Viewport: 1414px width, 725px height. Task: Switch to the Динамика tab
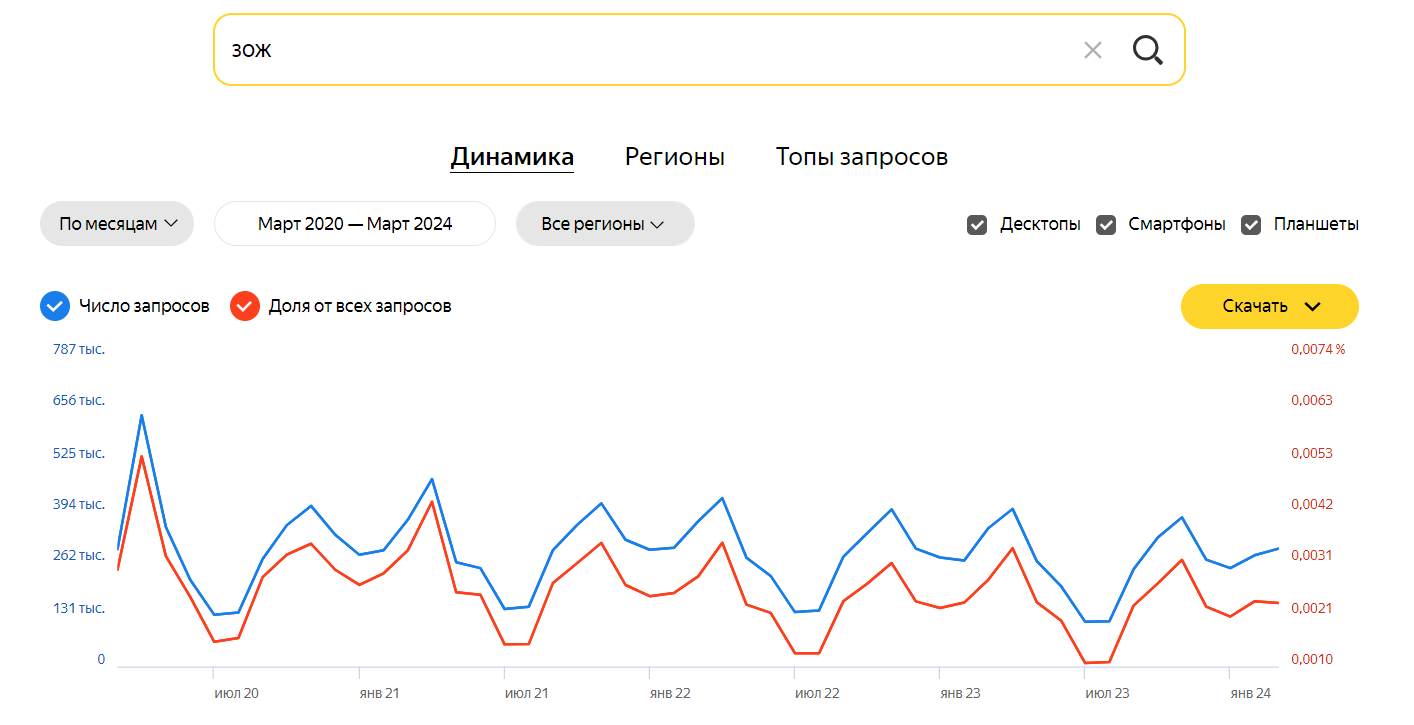(512, 157)
